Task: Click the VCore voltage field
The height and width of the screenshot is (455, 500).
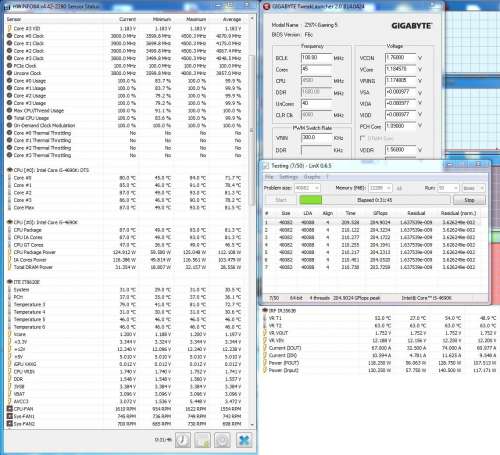Action: 400,69
